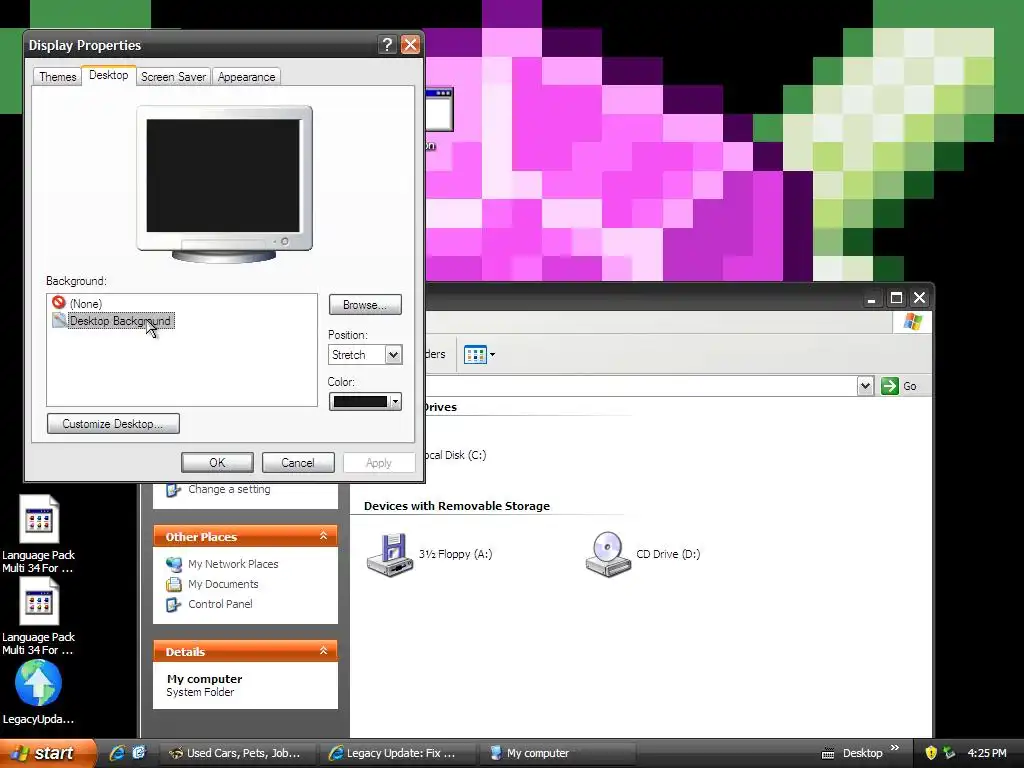
Task: Switch to My computer taskbar button
Action: pos(557,753)
